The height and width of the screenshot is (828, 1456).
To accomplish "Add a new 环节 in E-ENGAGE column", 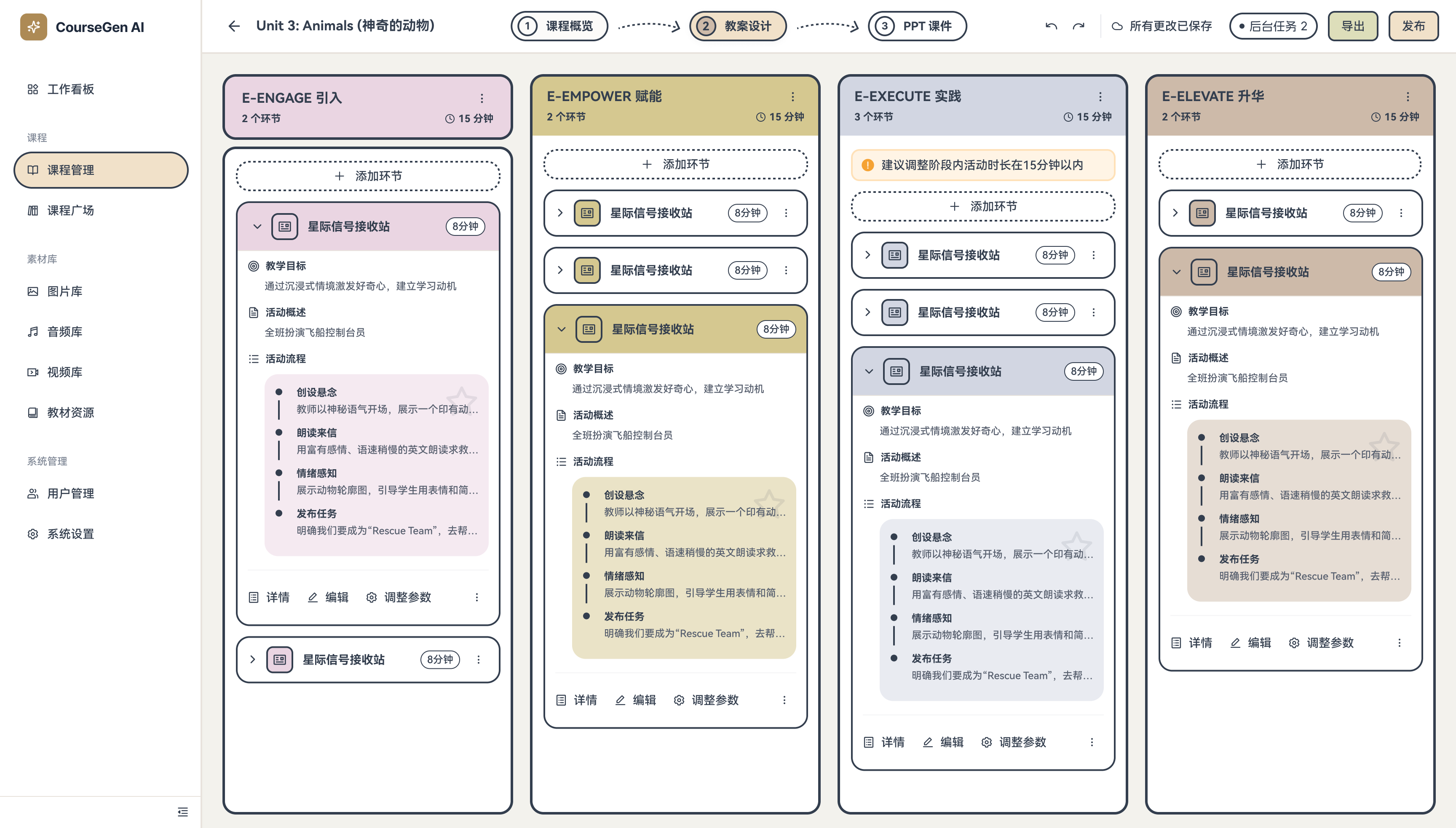I will point(368,176).
